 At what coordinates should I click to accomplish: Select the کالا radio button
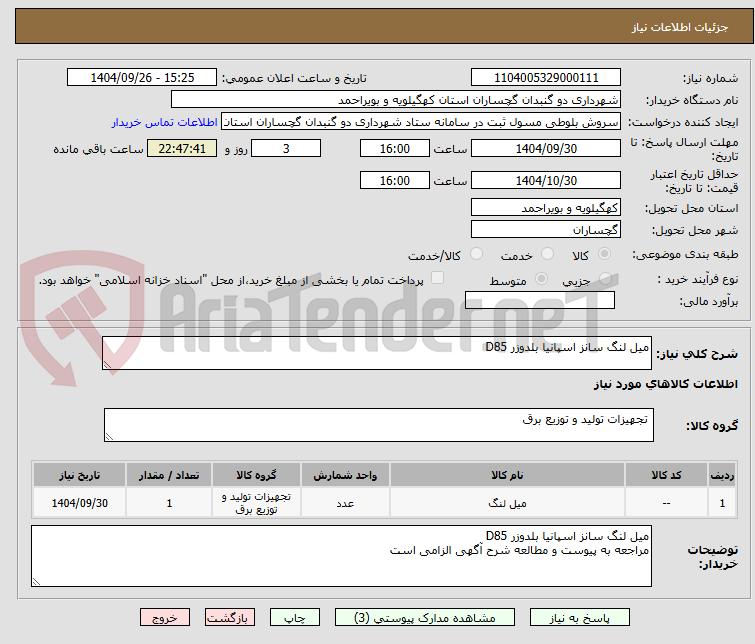tap(604, 254)
